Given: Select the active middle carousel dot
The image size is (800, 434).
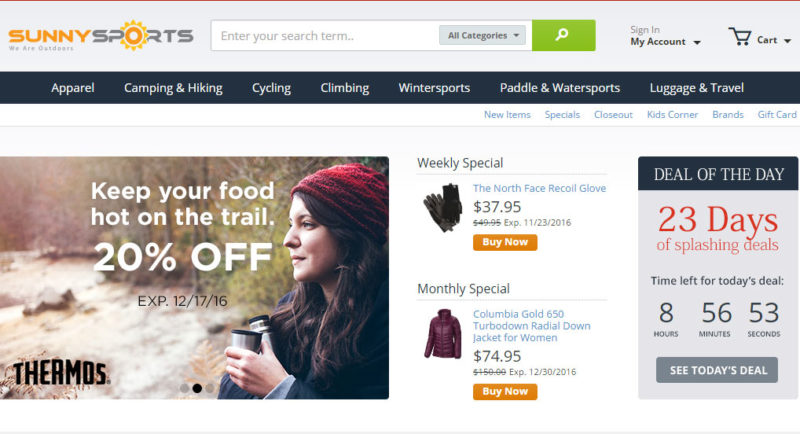Looking at the screenshot, I should [x=197, y=388].
